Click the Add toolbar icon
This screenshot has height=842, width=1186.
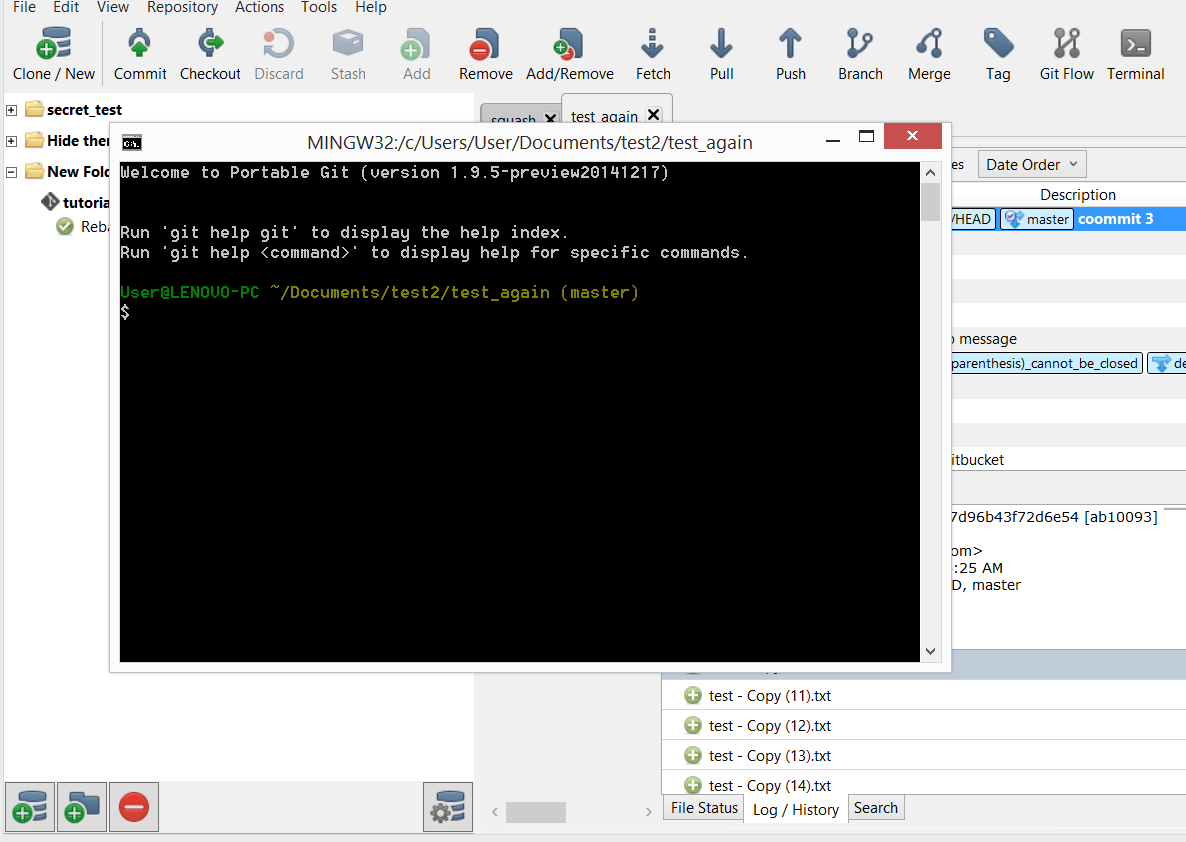pyautogui.click(x=416, y=44)
